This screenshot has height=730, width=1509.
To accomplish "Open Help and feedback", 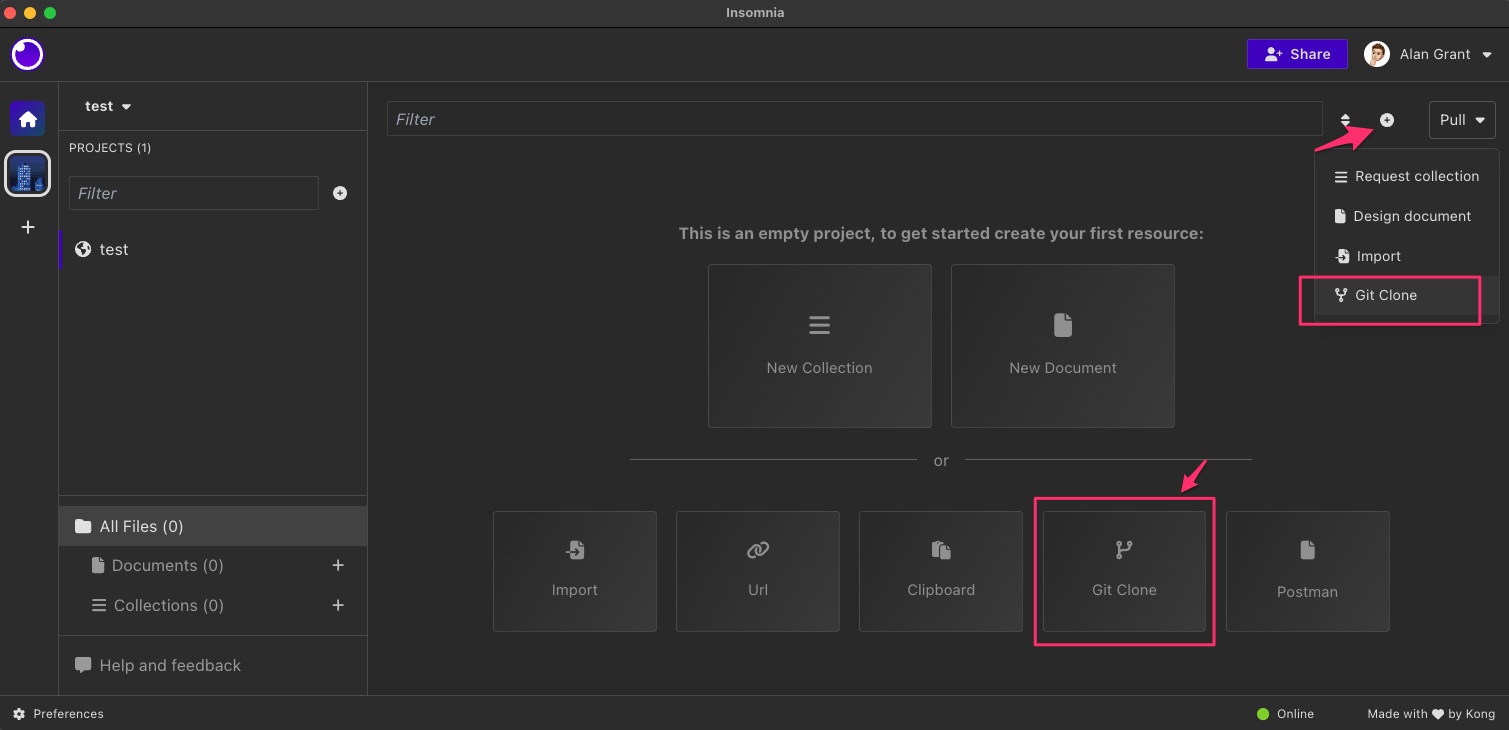I will tap(158, 665).
